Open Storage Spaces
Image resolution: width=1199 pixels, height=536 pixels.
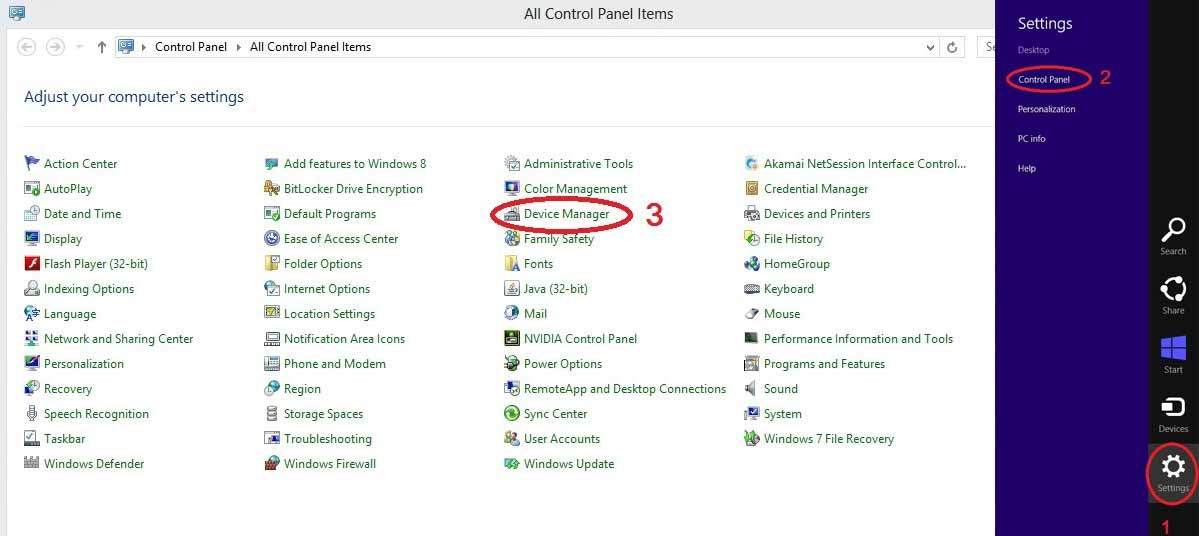pyautogui.click(x=323, y=414)
